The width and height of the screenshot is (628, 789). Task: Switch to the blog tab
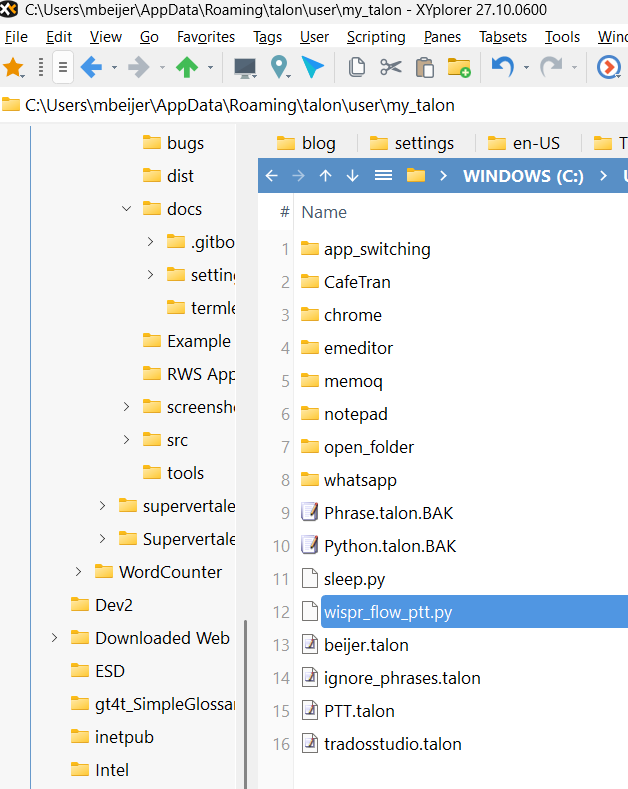[x=307, y=143]
